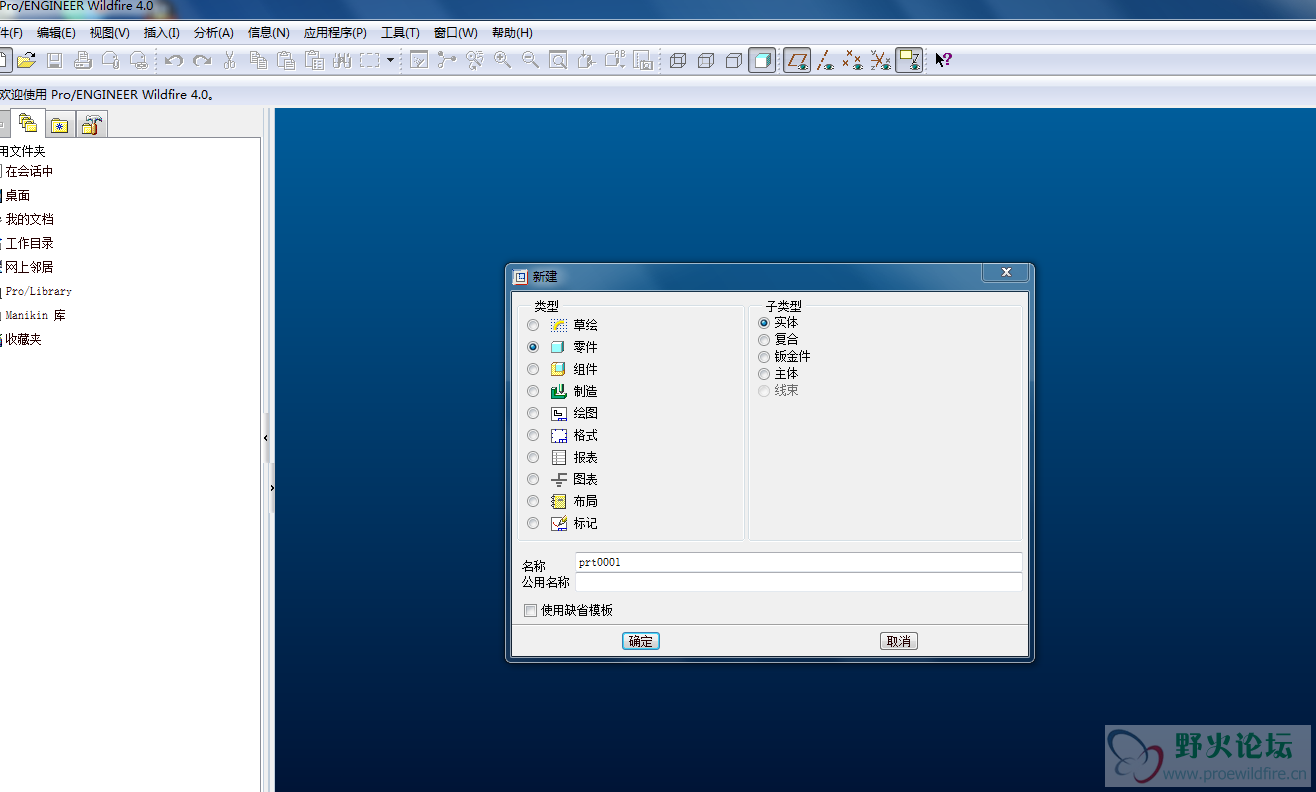Click the Save floppy disk icon
This screenshot has width=1316, height=792.
(54, 60)
